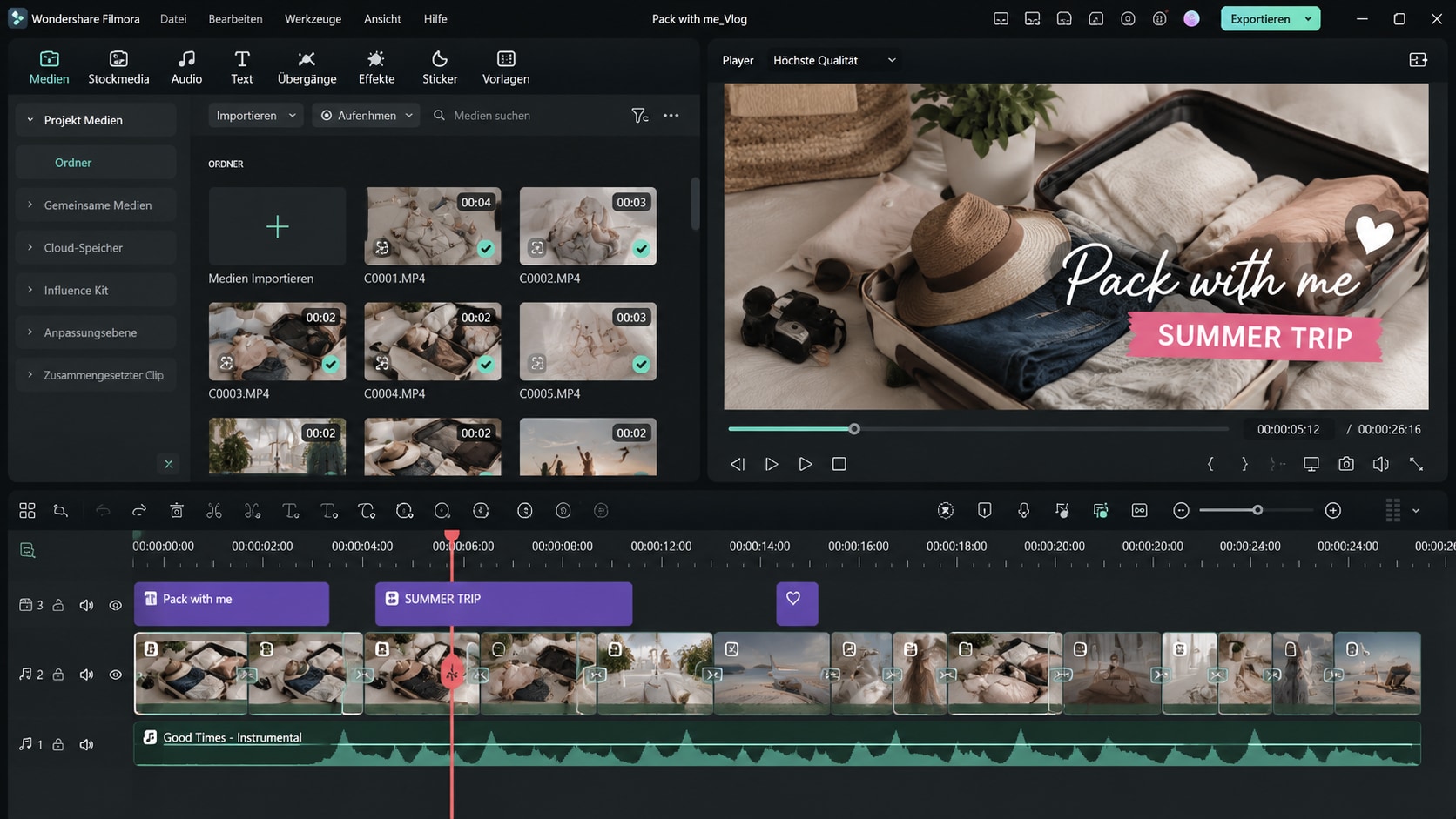Open the media panel more options
This screenshot has height=819, width=1456.
[x=671, y=115]
